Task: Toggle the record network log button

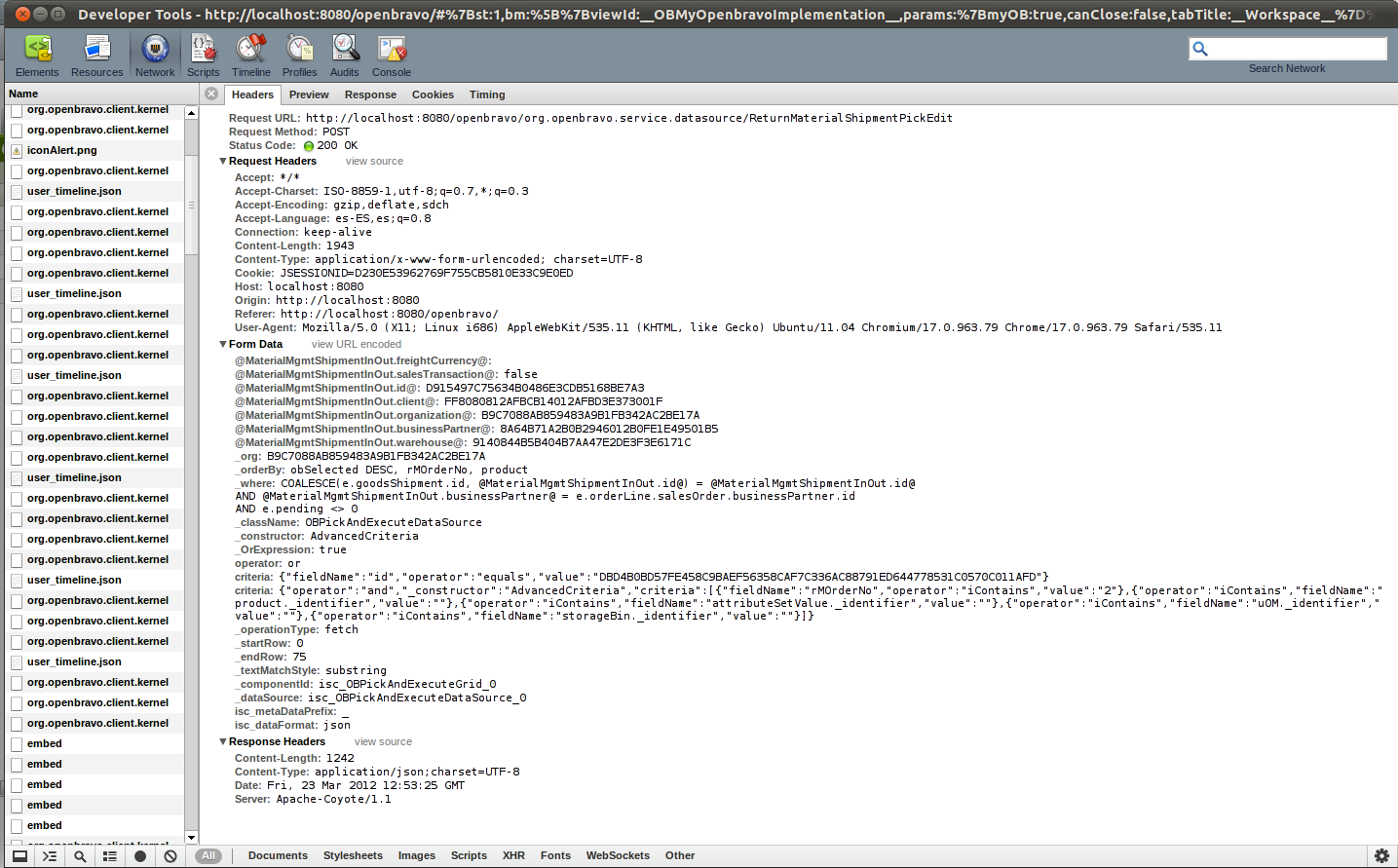Action: pos(140,856)
